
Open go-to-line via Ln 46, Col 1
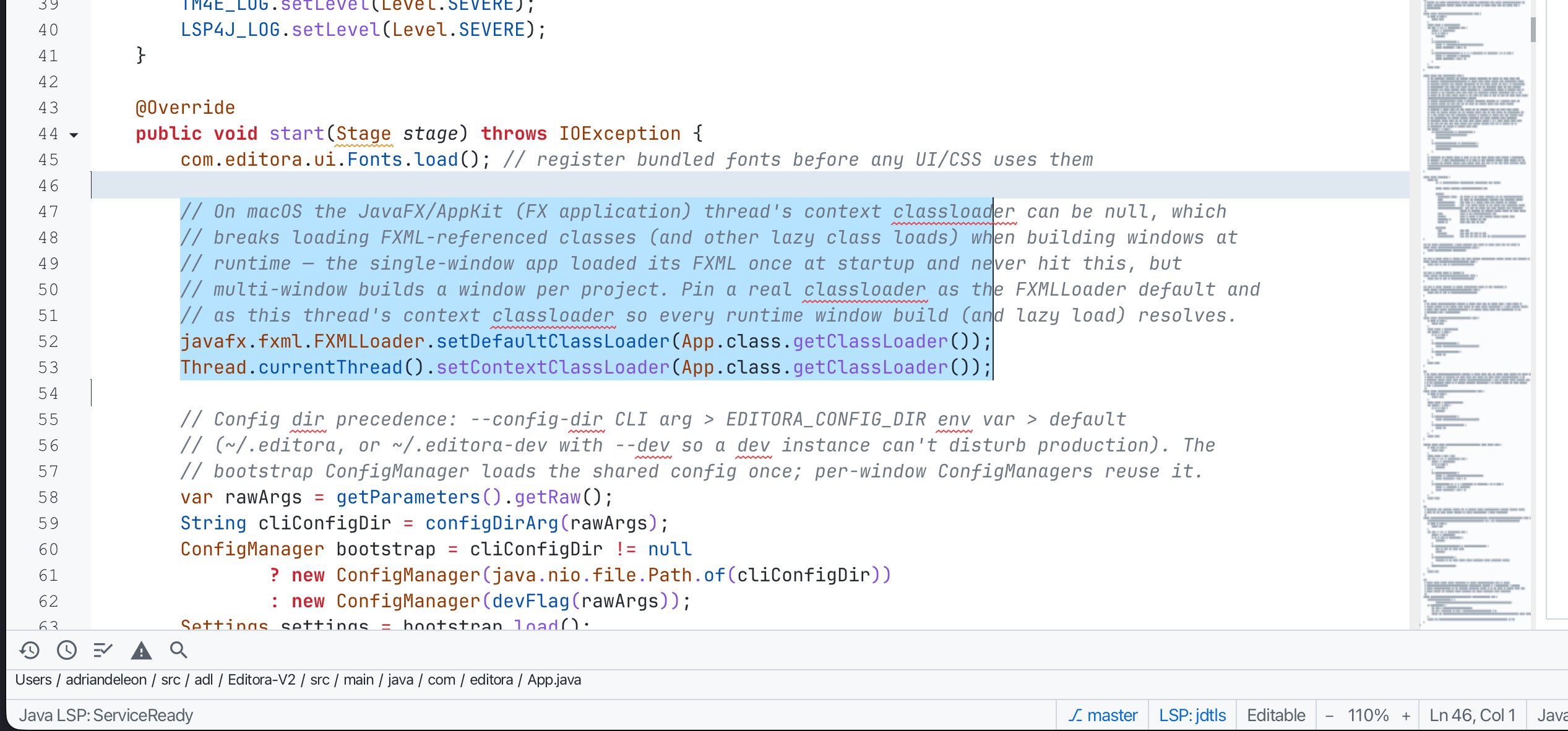(1472, 716)
